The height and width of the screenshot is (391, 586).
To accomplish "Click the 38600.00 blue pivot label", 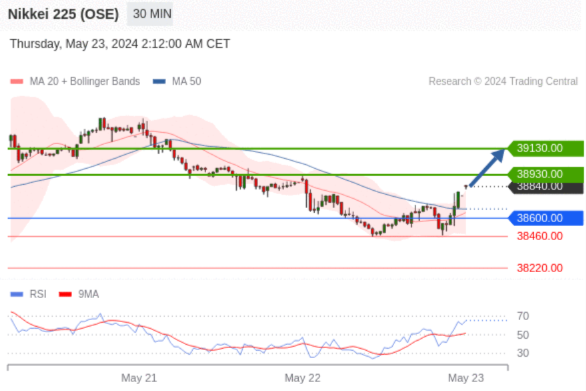I will coord(546,218).
